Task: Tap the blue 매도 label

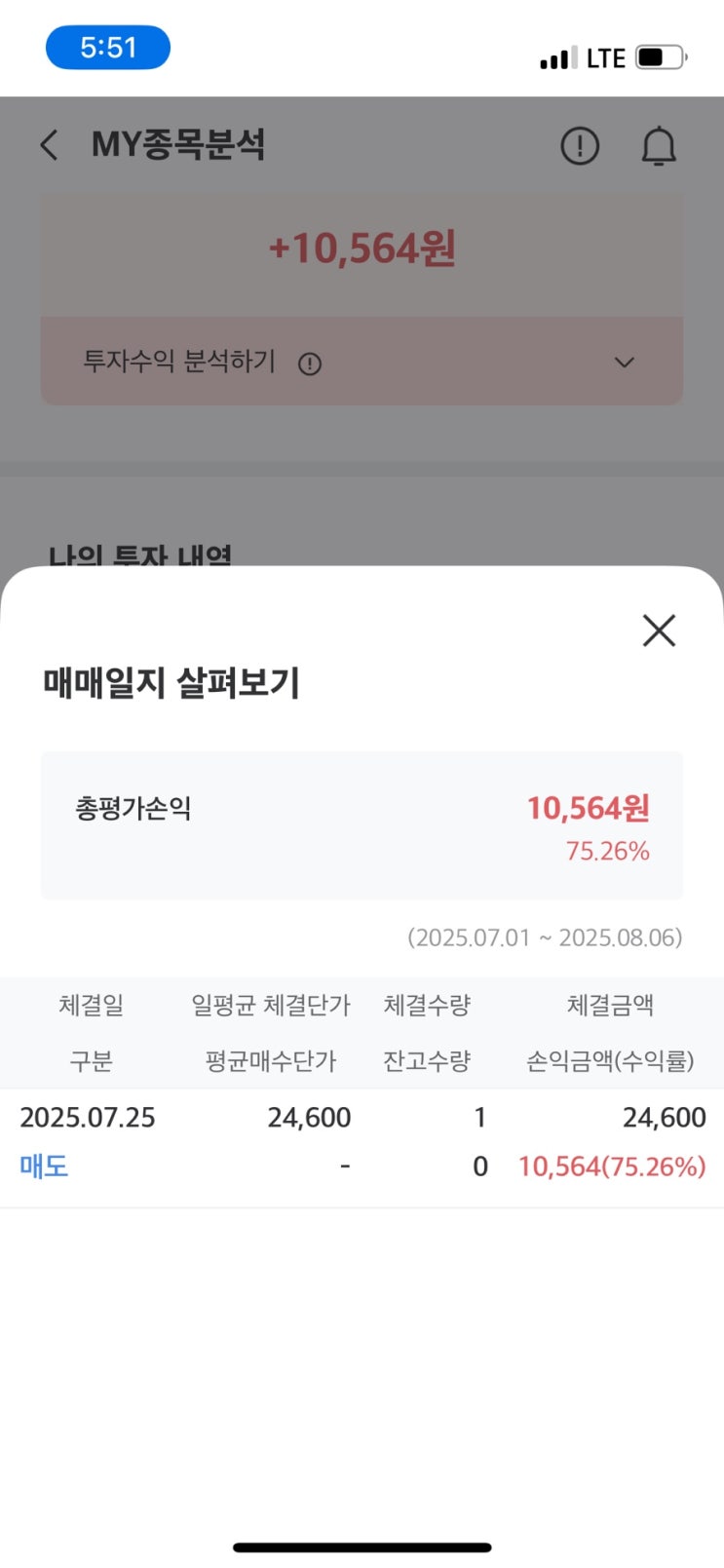Action: (44, 1166)
